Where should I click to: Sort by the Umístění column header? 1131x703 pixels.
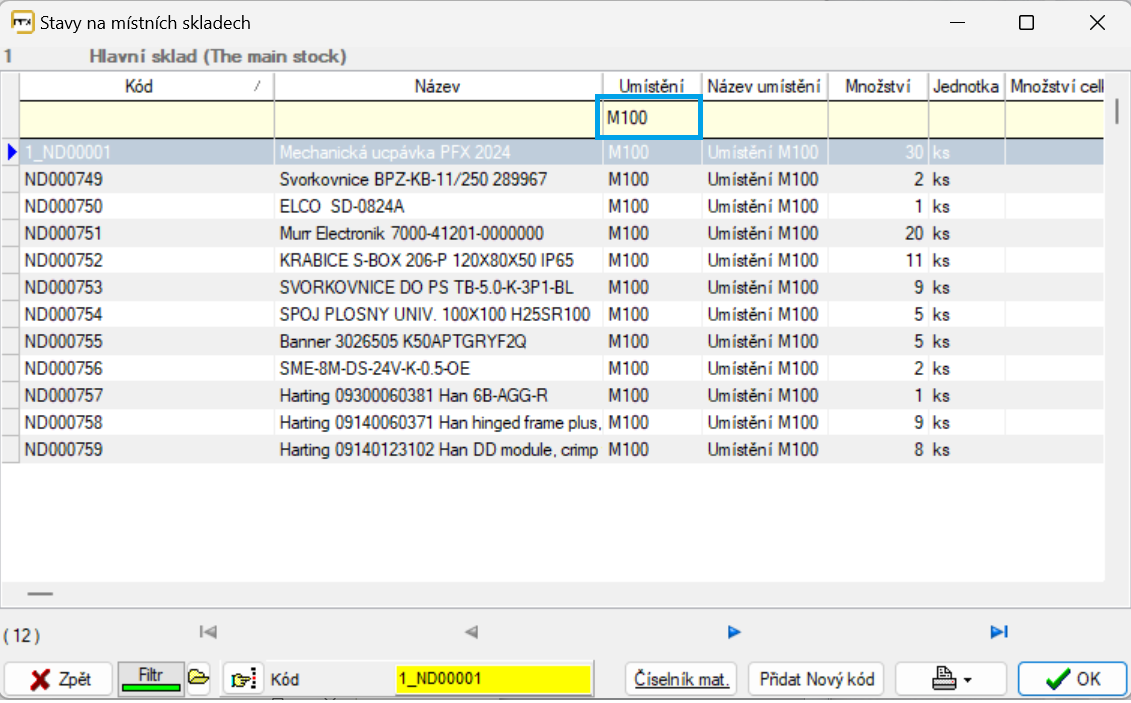(x=651, y=87)
